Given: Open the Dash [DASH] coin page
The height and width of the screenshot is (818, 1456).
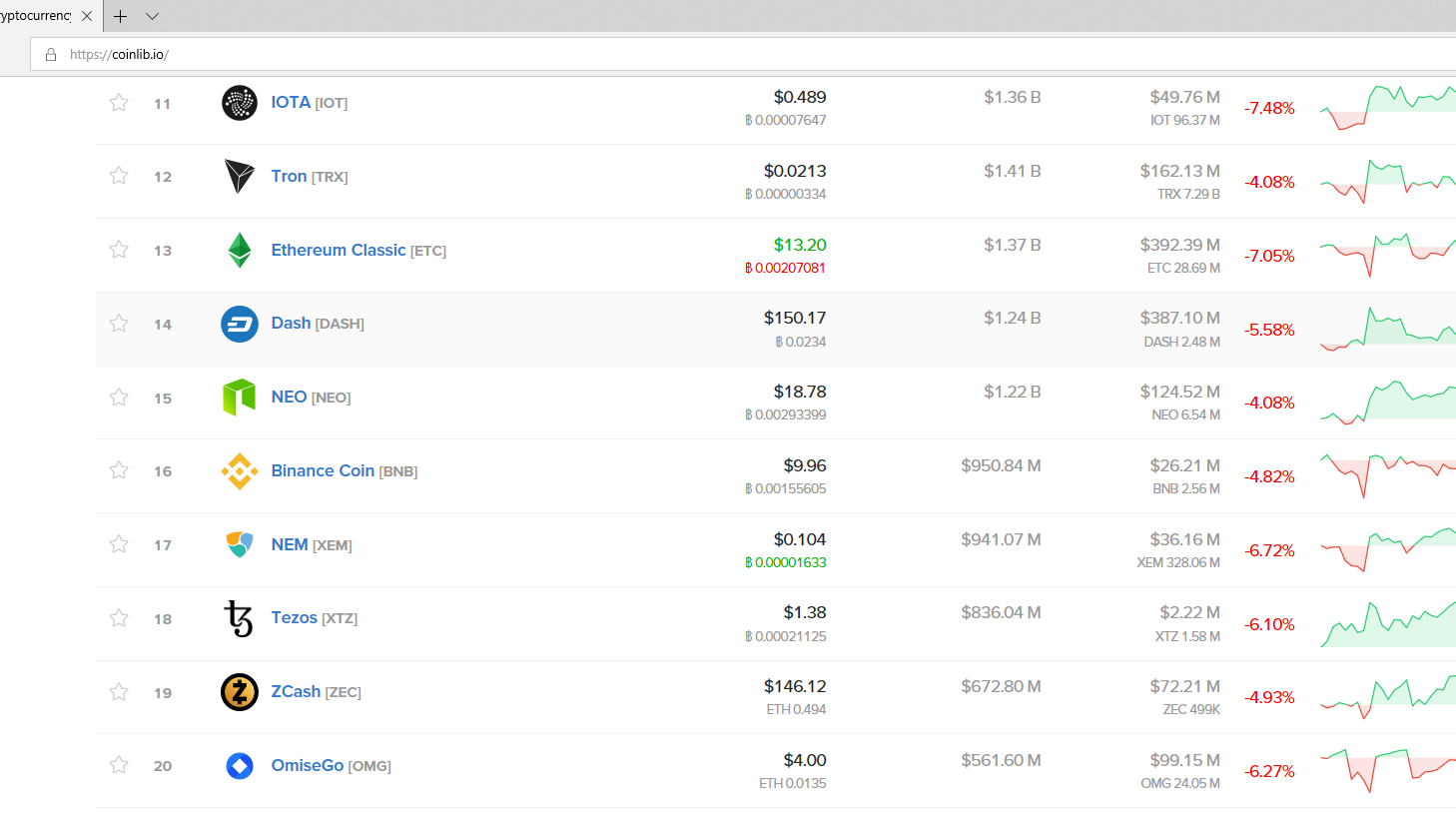Looking at the screenshot, I should coord(318,324).
